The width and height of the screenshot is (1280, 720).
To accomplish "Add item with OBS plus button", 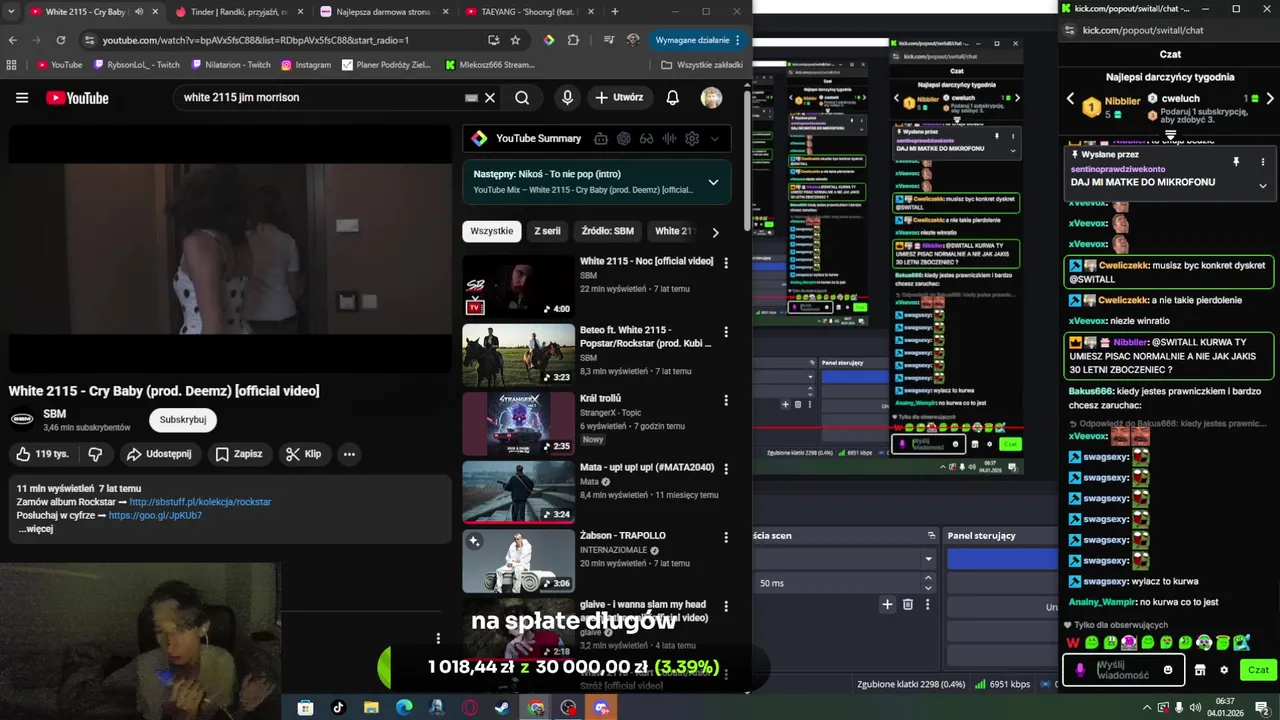I will (887, 604).
